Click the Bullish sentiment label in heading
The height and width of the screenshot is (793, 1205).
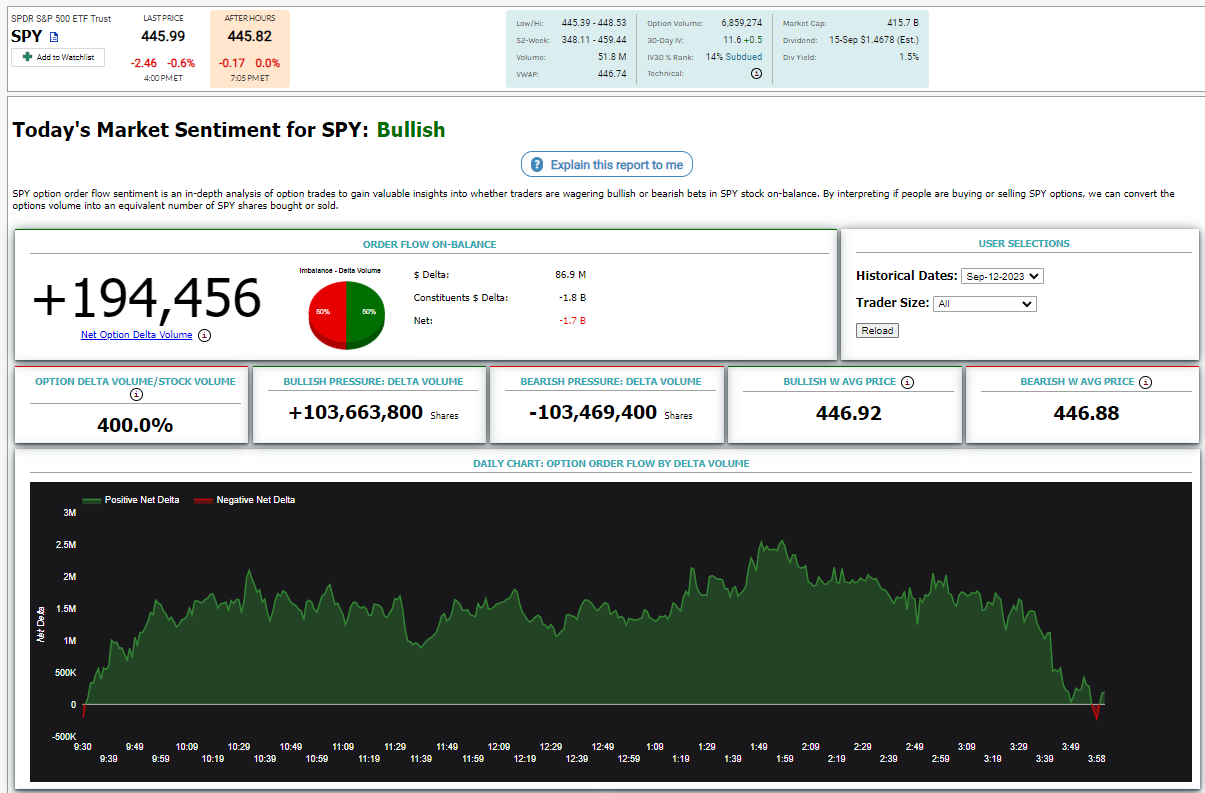click(x=411, y=130)
